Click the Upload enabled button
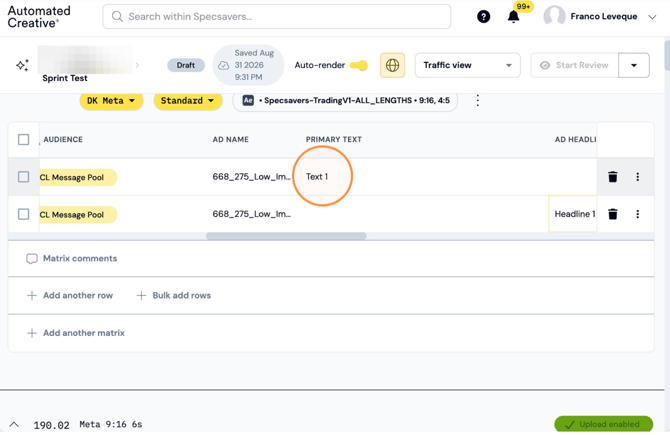Viewport: 670px width, 435px height. 603,424
